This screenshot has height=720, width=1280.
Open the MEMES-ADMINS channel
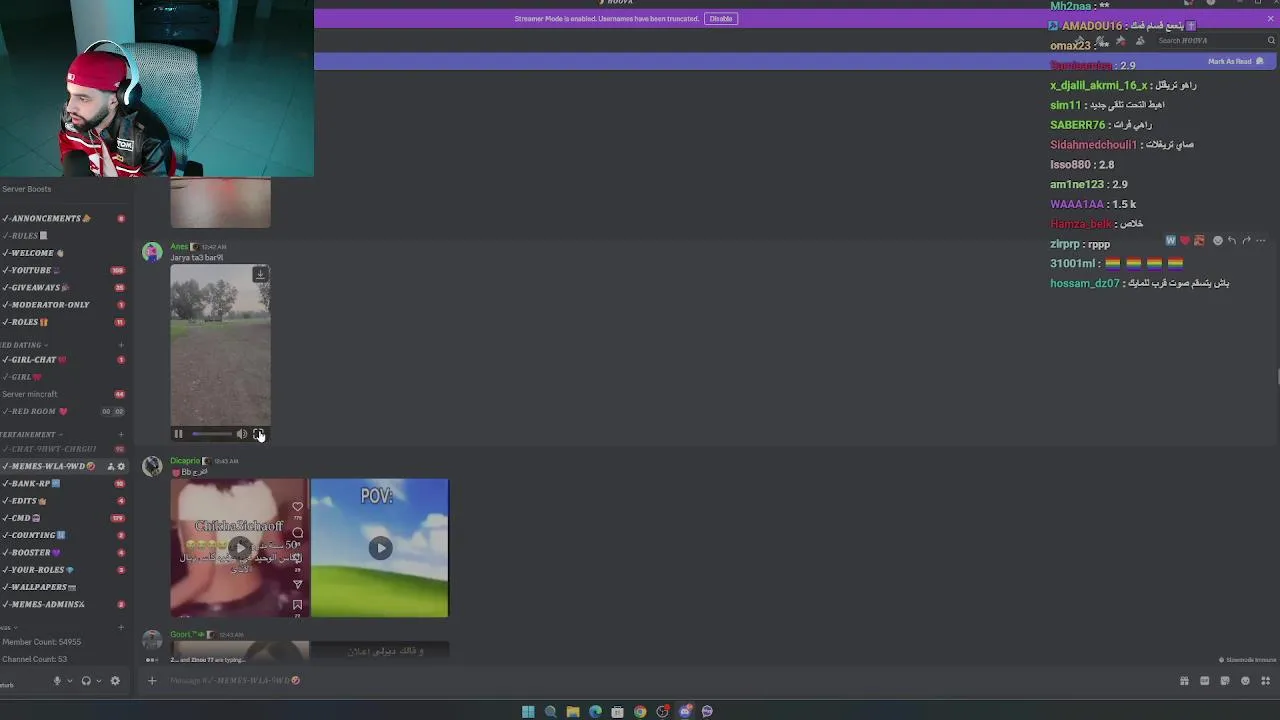click(x=62, y=604)
